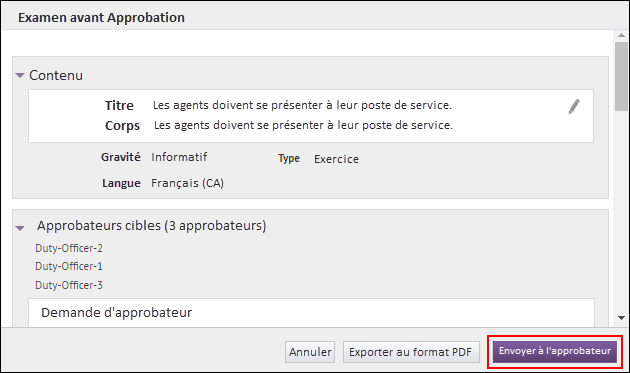
Task: Select Duty-Officer-2 in approvers list
Action: (x=69, y=248)
